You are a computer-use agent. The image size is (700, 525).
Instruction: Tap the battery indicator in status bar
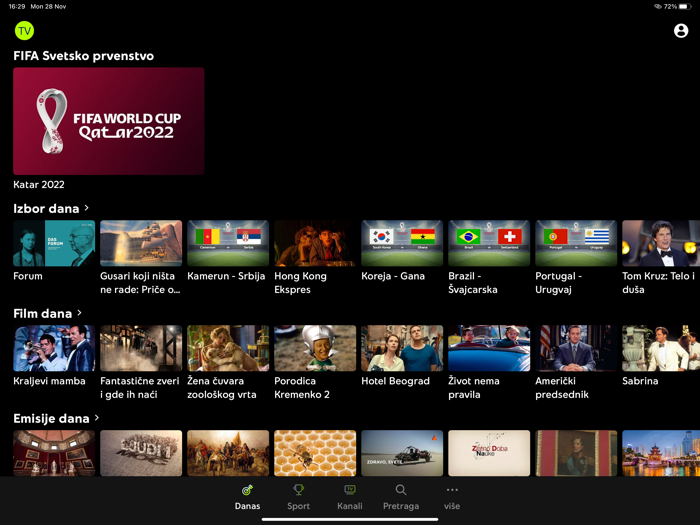[685, 6]
